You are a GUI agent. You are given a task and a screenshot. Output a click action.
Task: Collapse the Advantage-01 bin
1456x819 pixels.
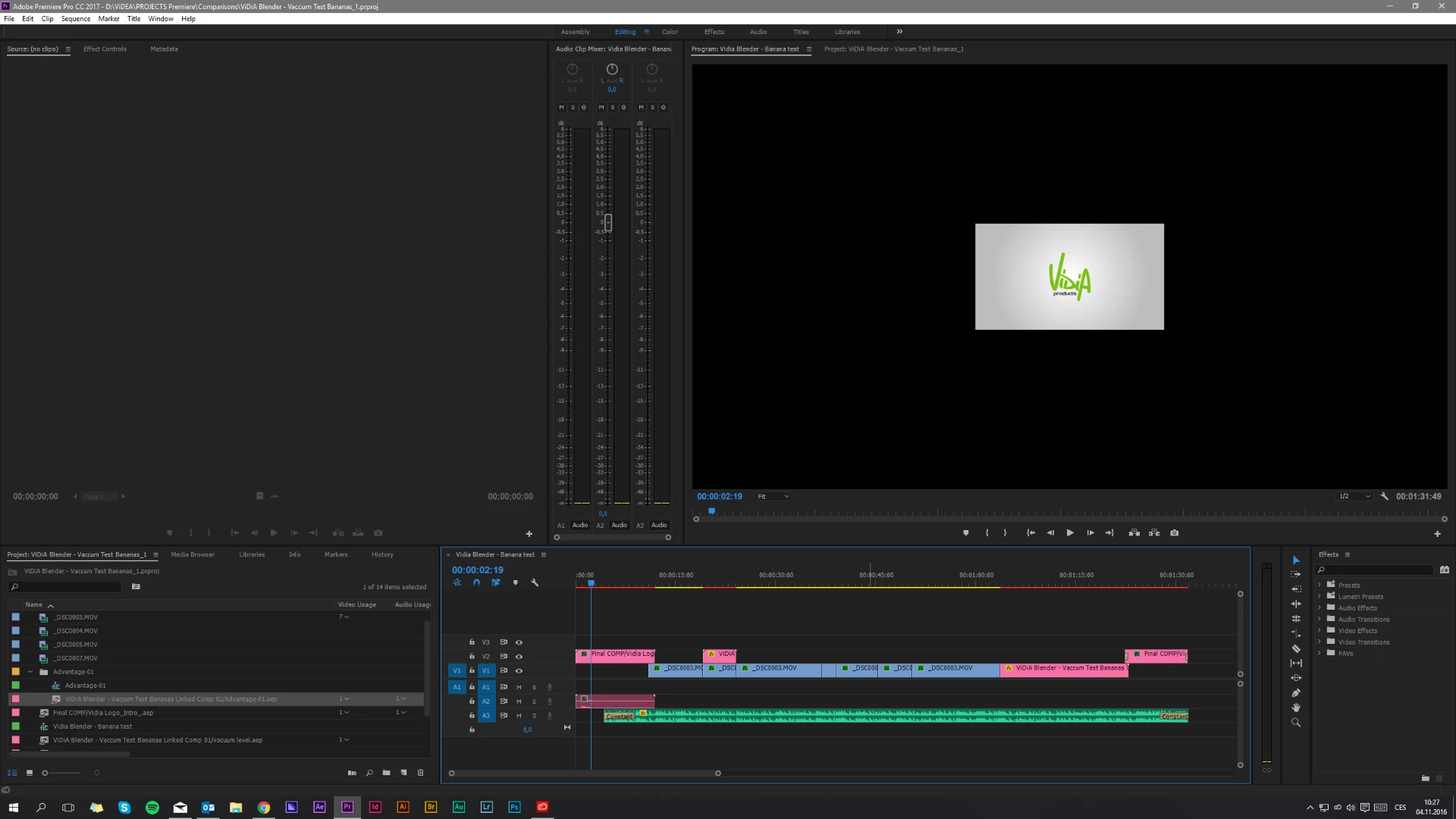pyautogui.click(x=30, y=672)
